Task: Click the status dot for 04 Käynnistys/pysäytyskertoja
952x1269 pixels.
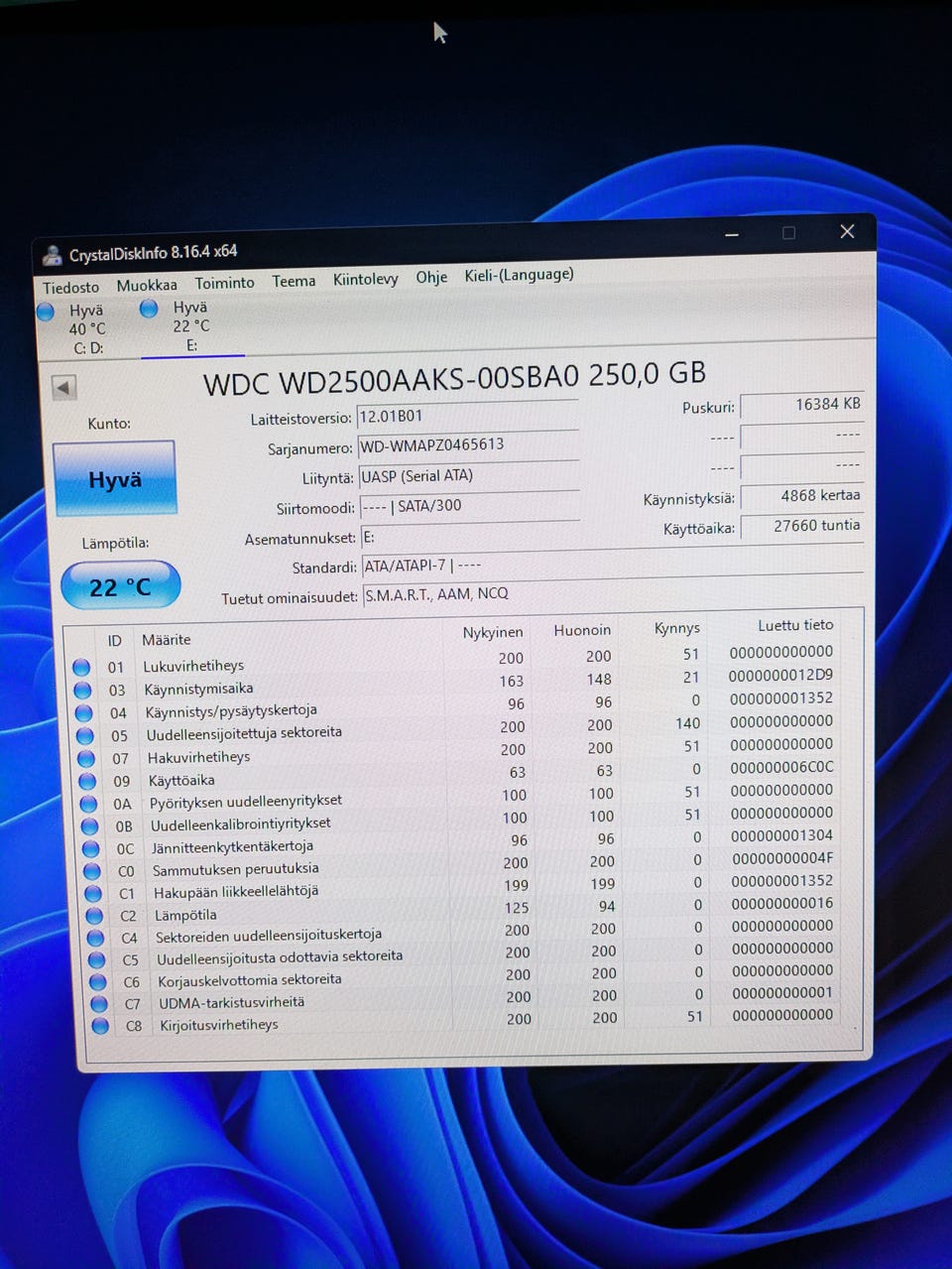Action: tap(83, 712)
